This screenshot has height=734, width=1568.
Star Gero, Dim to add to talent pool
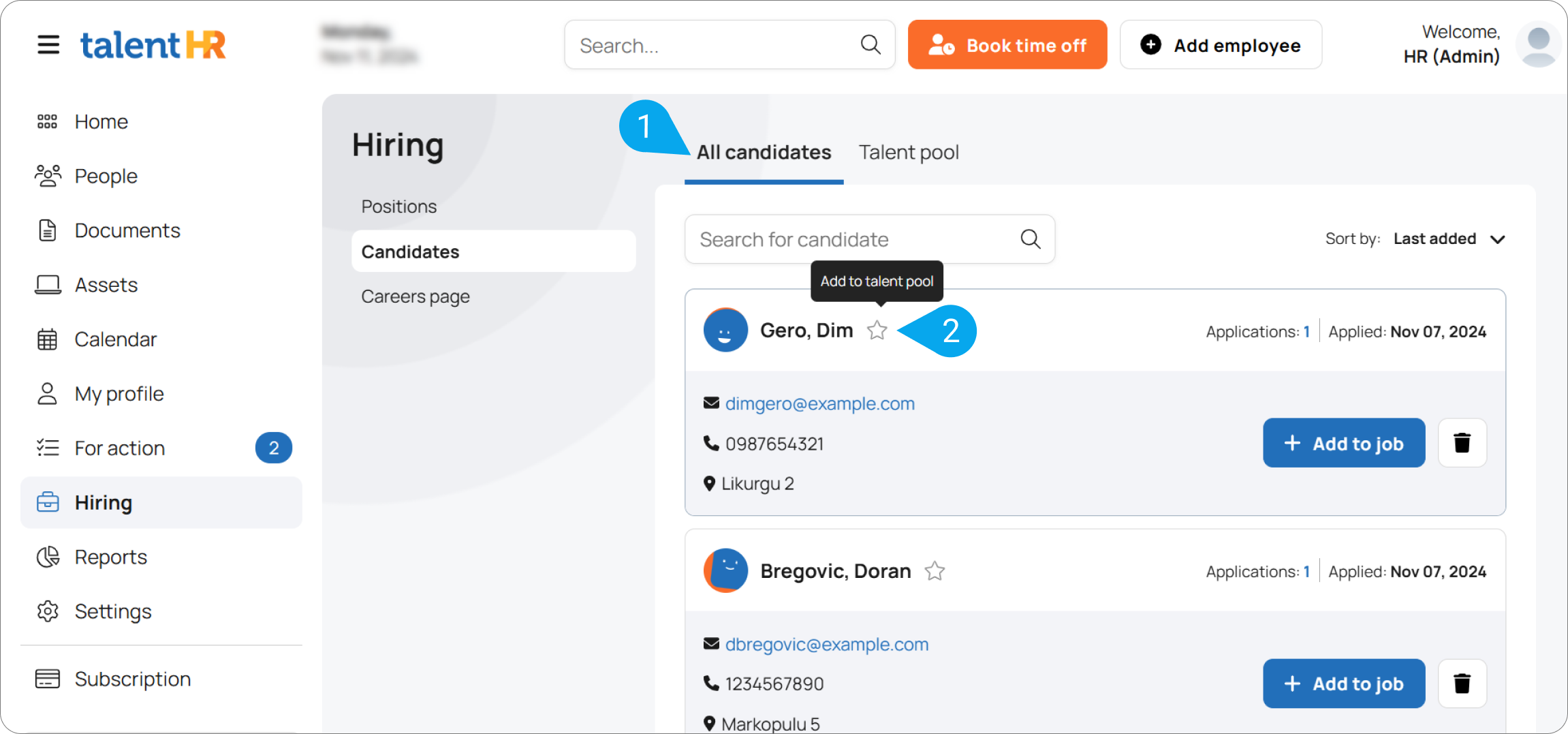(877, 331)
